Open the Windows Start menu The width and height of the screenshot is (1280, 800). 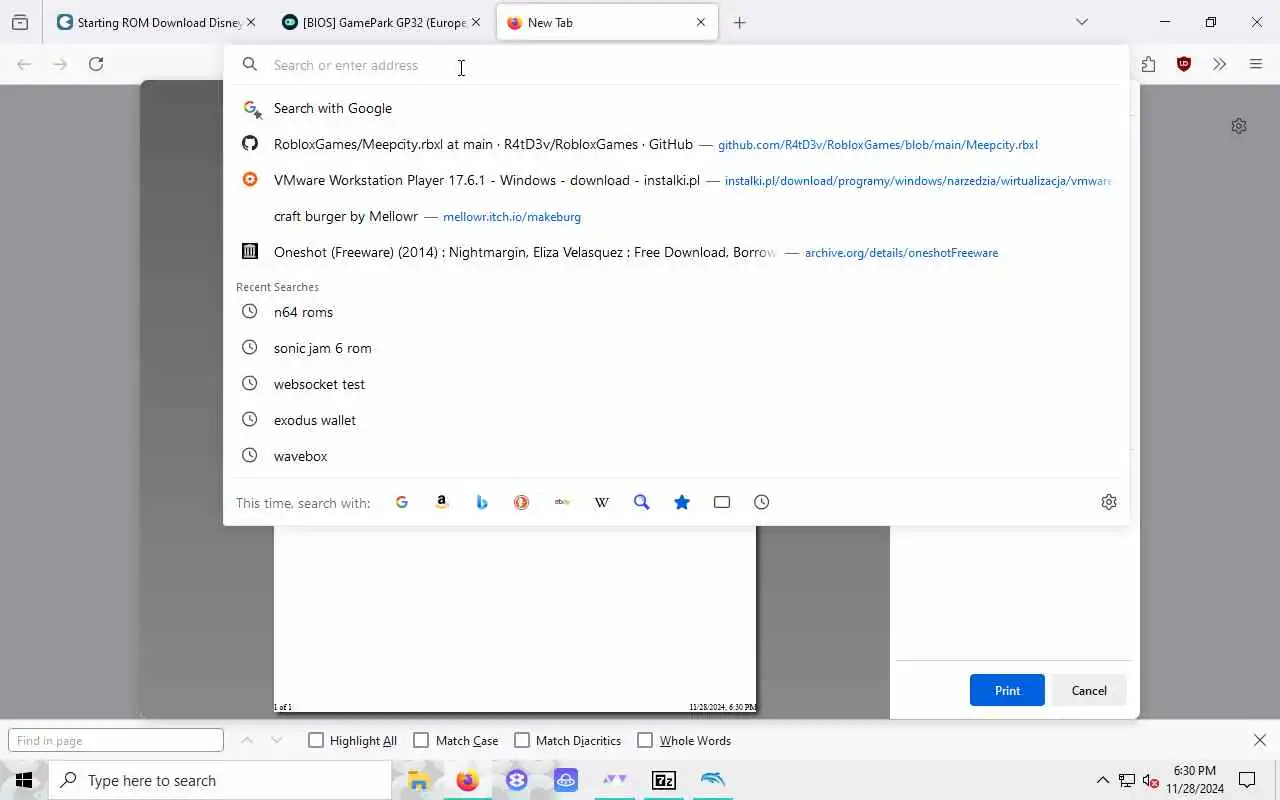tap(24, 780)
